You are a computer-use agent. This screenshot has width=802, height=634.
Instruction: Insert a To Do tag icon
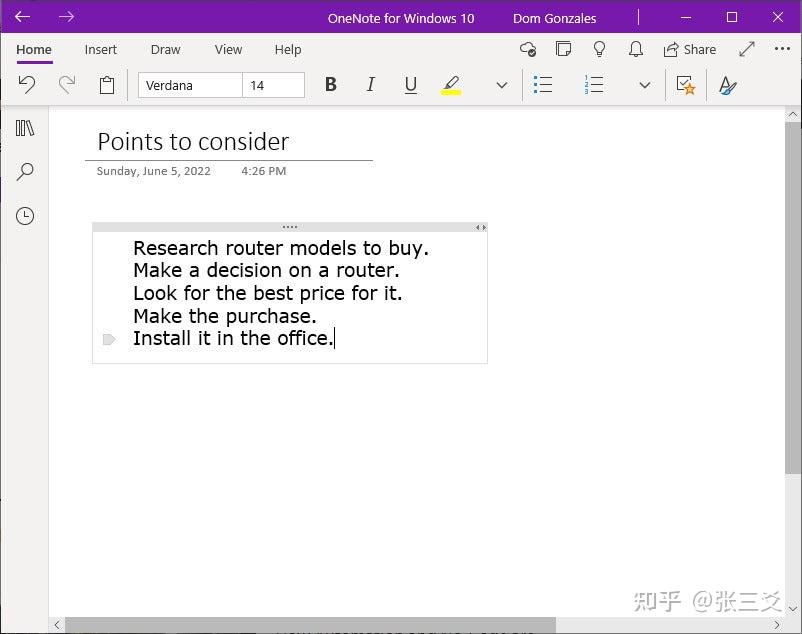[x=686, y=85]
